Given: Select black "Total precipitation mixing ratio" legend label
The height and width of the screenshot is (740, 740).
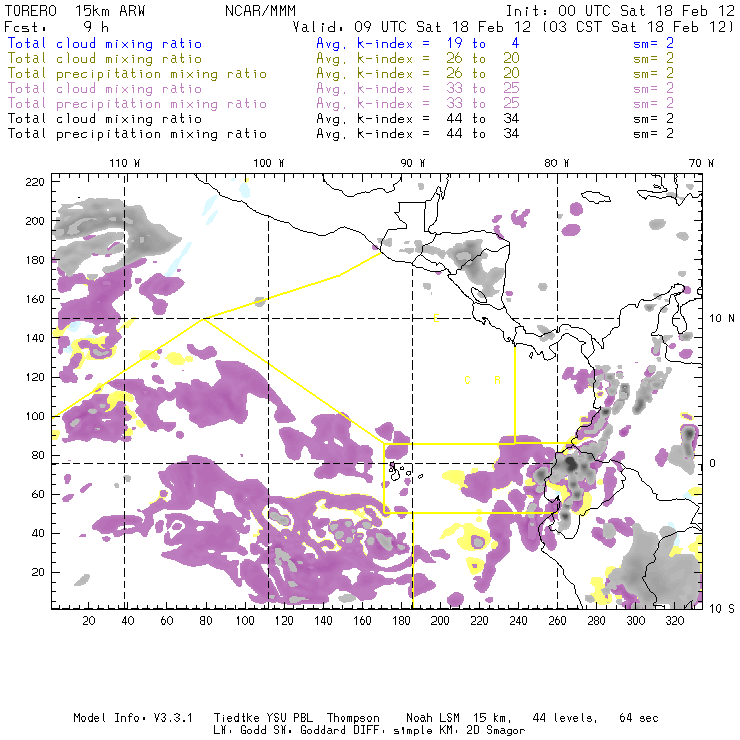Looking at the screenshot, I should (137, 135).
